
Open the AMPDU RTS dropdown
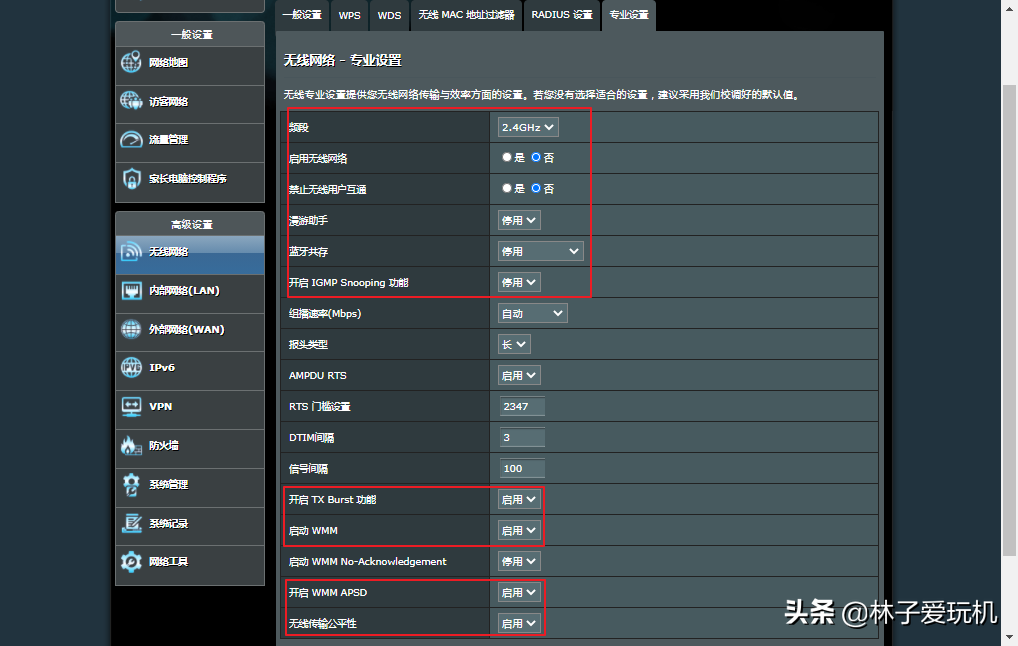coord(519,375)
